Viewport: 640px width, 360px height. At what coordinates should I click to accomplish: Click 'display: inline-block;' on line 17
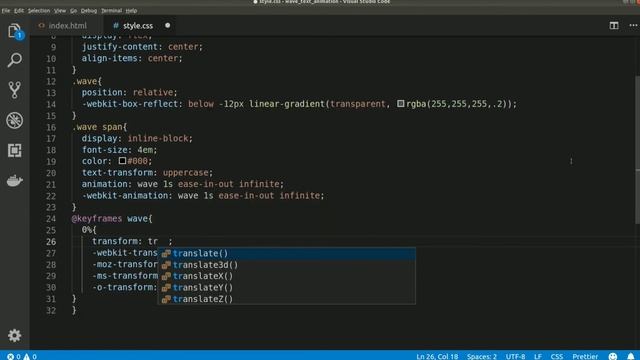click(x=137, y=138)
